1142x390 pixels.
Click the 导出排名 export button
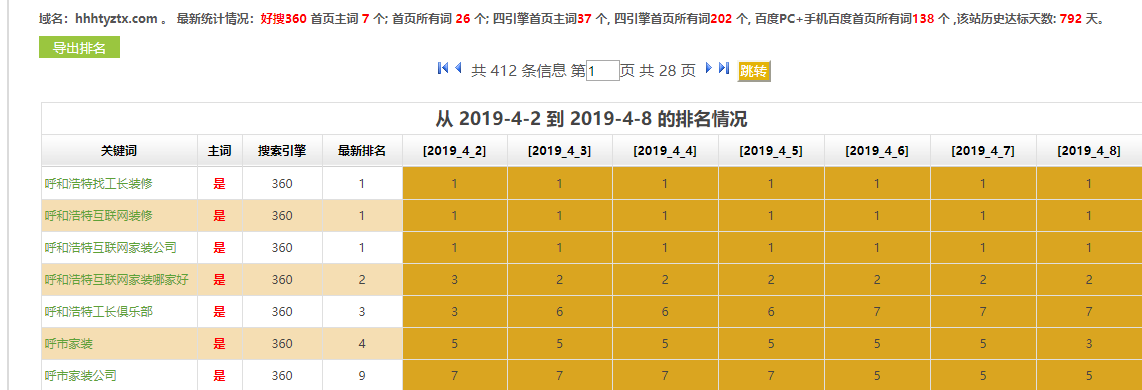point(79,47)
